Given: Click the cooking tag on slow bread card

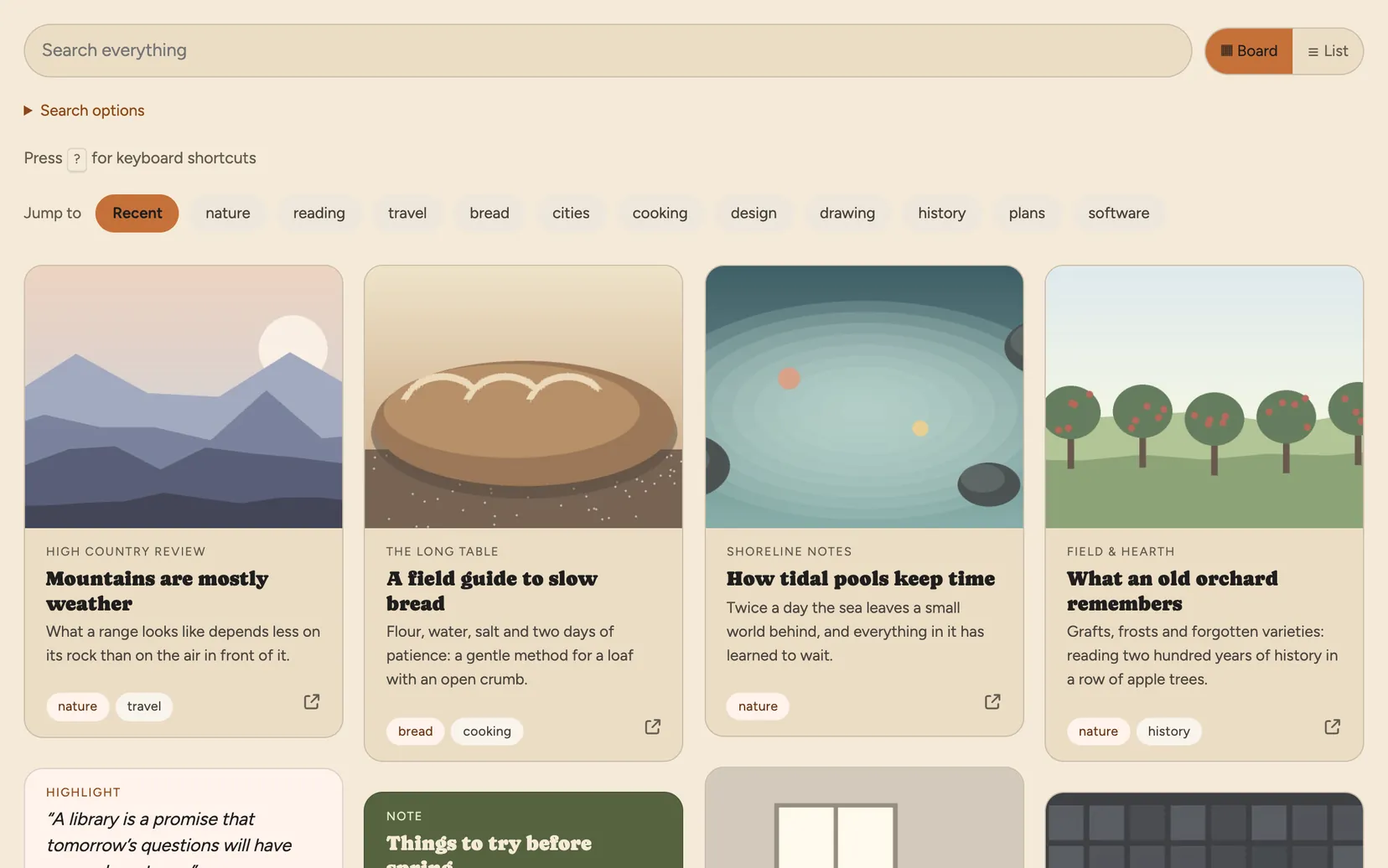Looking at the screenshot, I should click(487, 731).
